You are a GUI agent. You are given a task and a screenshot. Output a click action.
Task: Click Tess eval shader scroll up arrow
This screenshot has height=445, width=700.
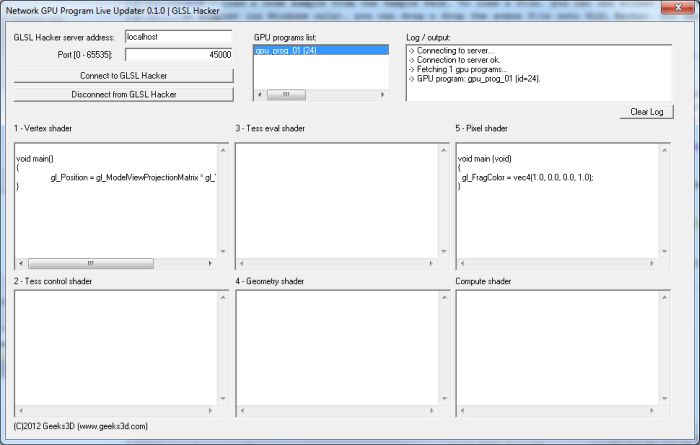444,150
